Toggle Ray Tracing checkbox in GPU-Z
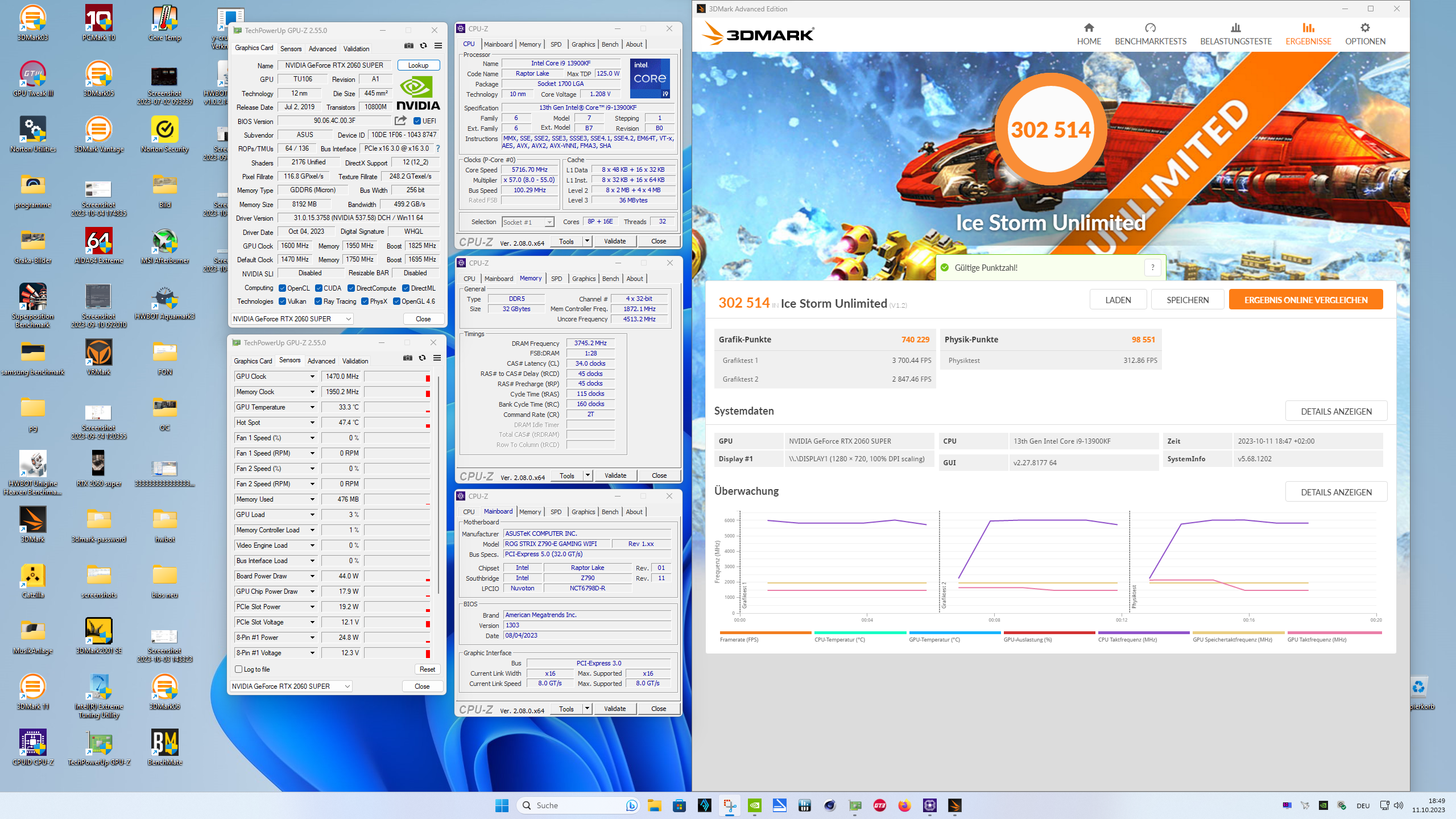 tap(318, 301)
